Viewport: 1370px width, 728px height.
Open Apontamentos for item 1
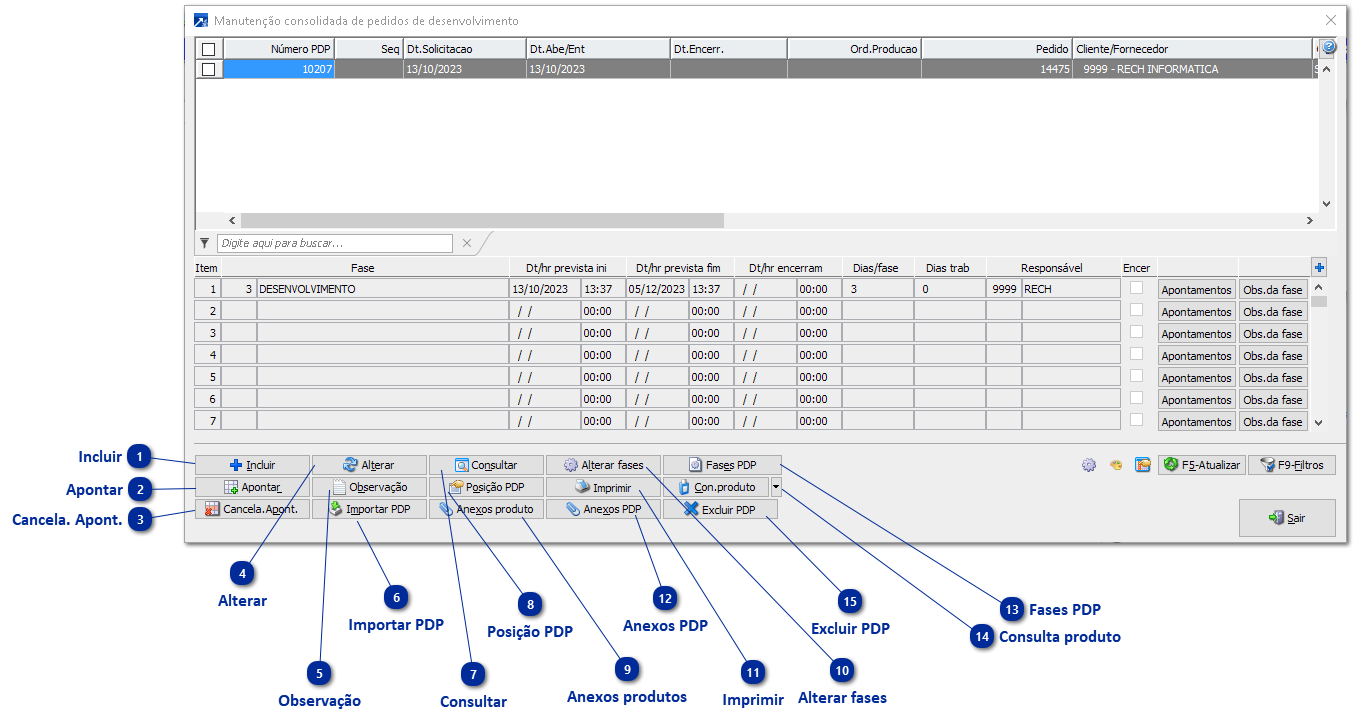pyautogui.click(x=1196, y=289)
